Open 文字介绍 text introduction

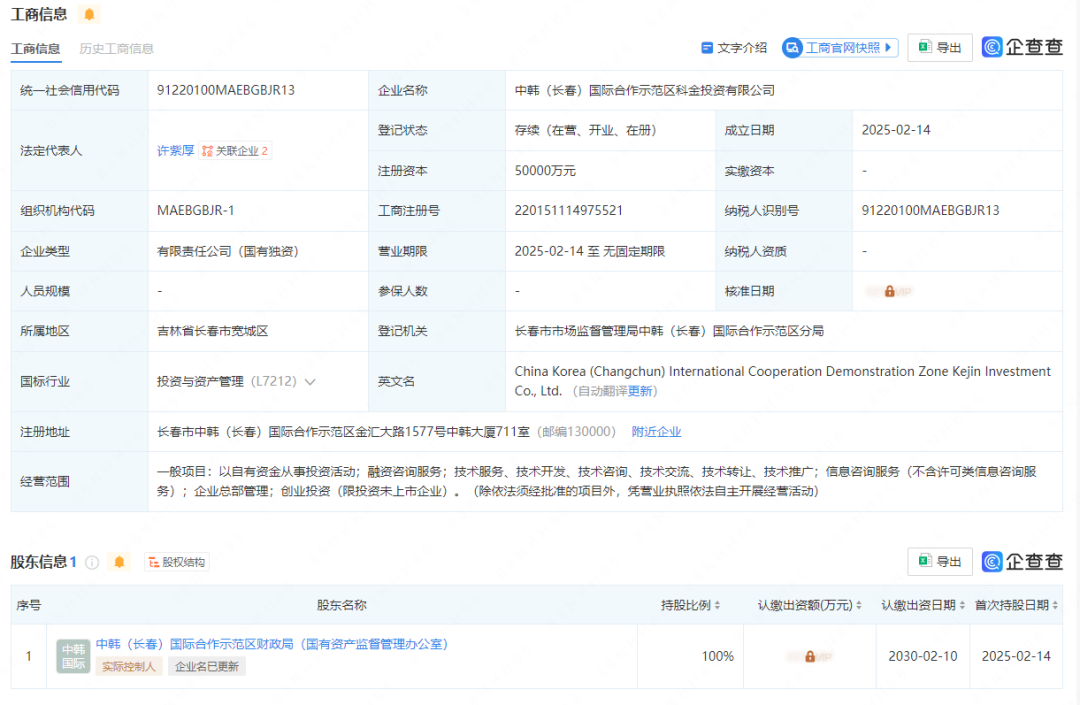(734, 48)
